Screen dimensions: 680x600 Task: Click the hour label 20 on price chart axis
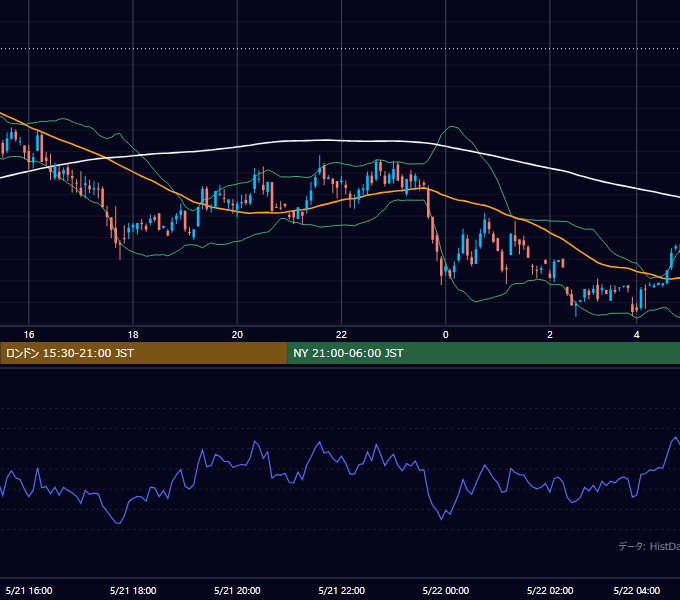click(x=237, y=335)
